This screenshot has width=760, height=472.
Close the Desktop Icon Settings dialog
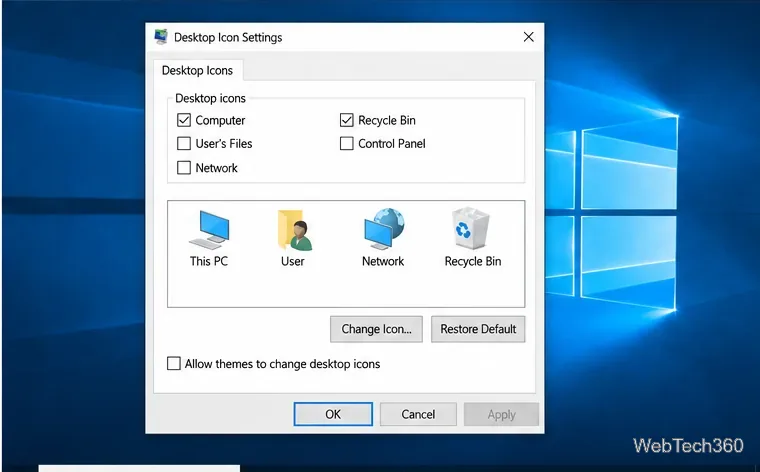pyautogui.click(x=529, y=37)
